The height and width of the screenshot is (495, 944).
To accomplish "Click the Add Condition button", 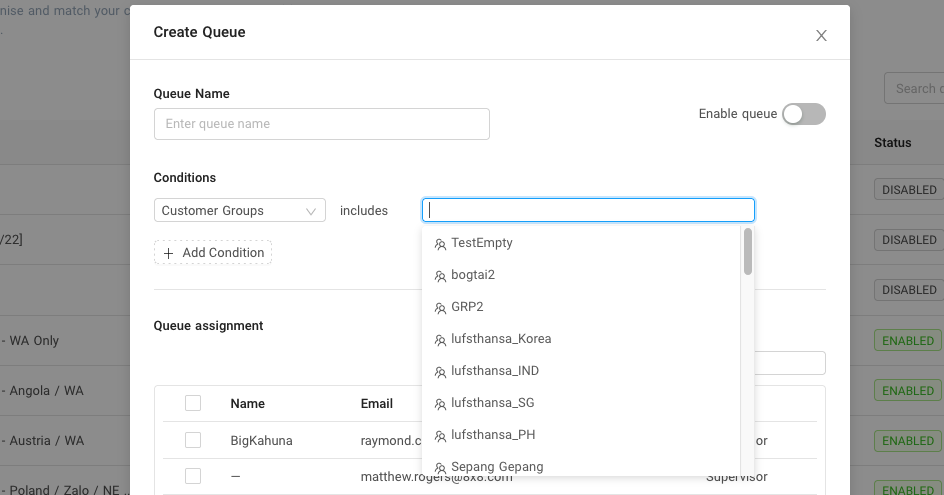I will tap(213, 253).
